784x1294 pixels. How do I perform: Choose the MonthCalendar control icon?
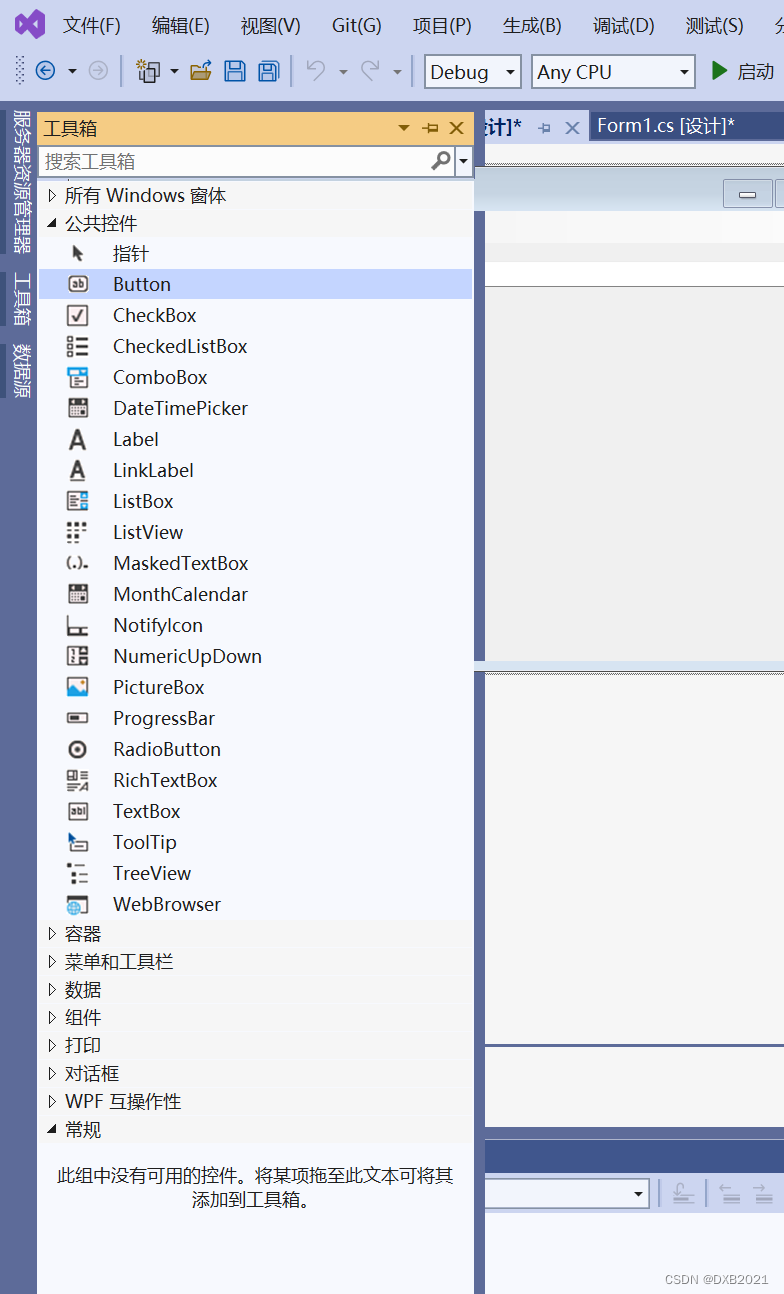point(78,594)
